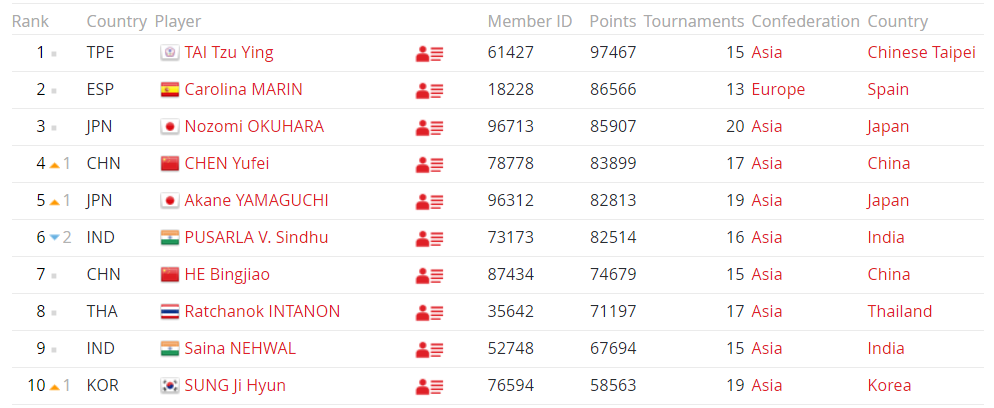The height and width of the screenshot is (408, 994).
Task: Open Saina NEHWAL player page
Action: [x=240, y=349]
